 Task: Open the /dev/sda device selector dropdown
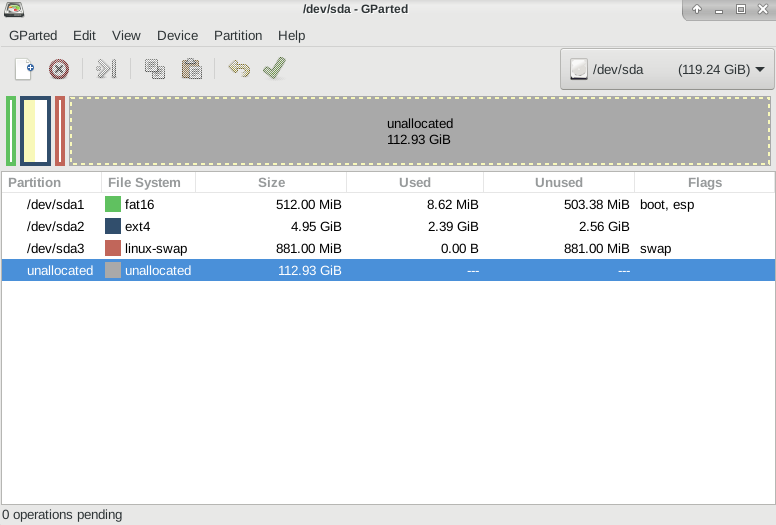(x=667, y=69)
